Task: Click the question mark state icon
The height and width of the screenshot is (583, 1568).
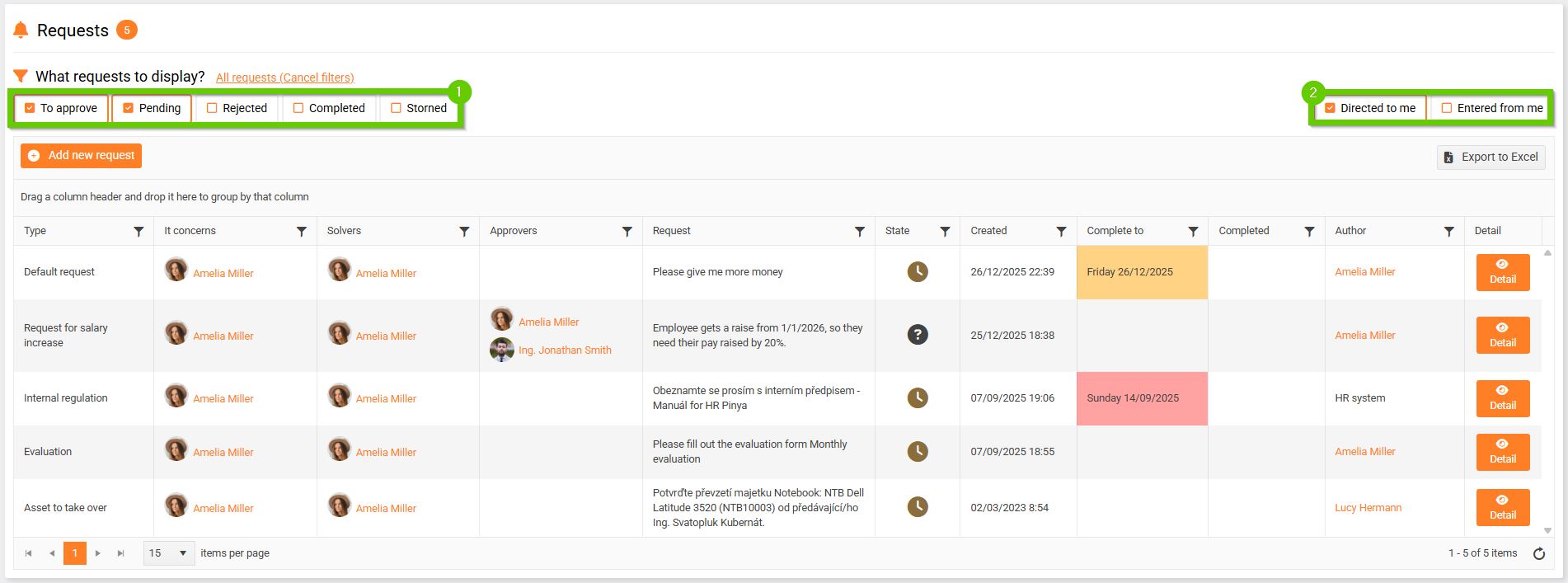Action: (x=918, y=335)
